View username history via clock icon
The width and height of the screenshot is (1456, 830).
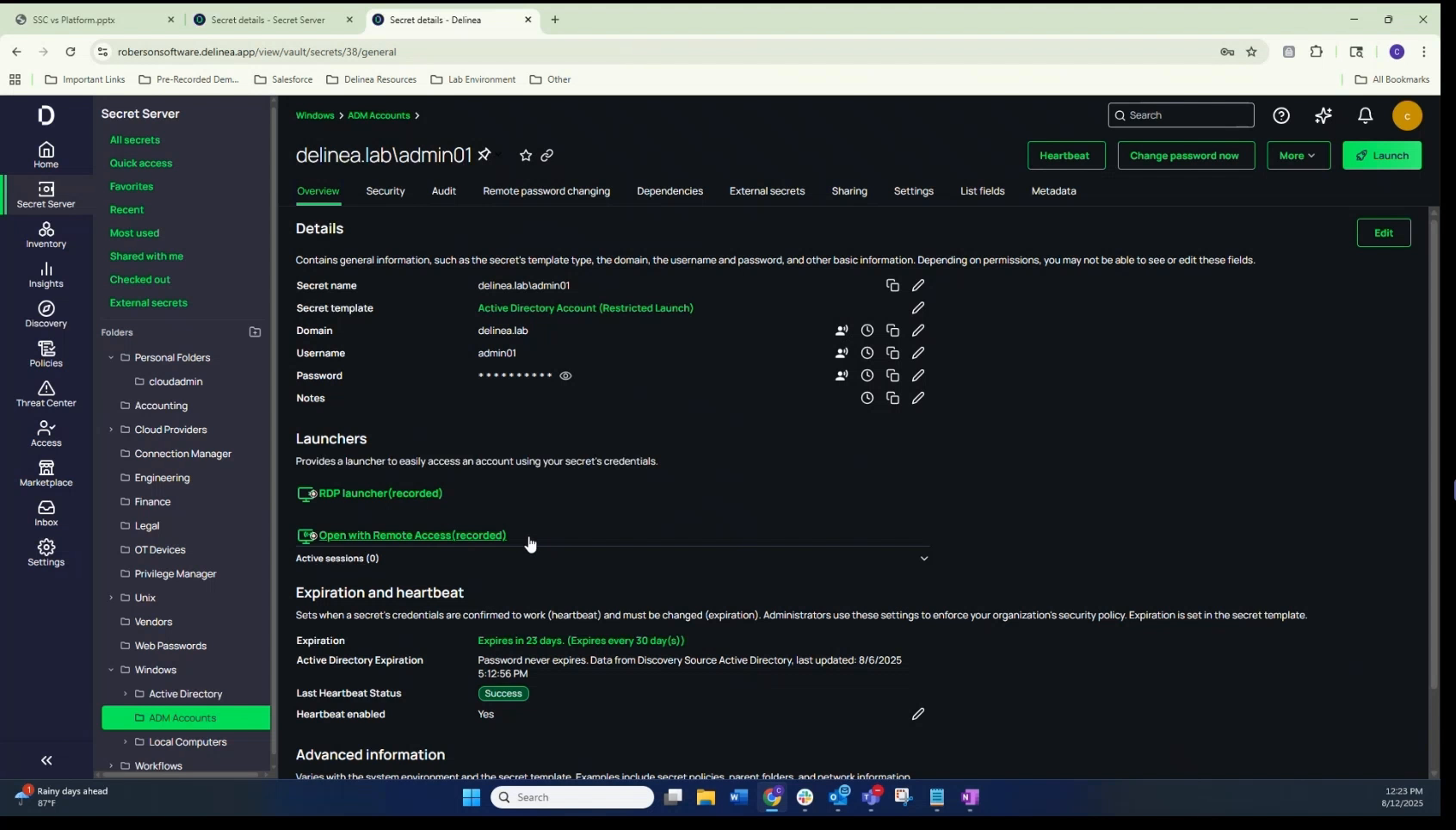tap(867, 353)
